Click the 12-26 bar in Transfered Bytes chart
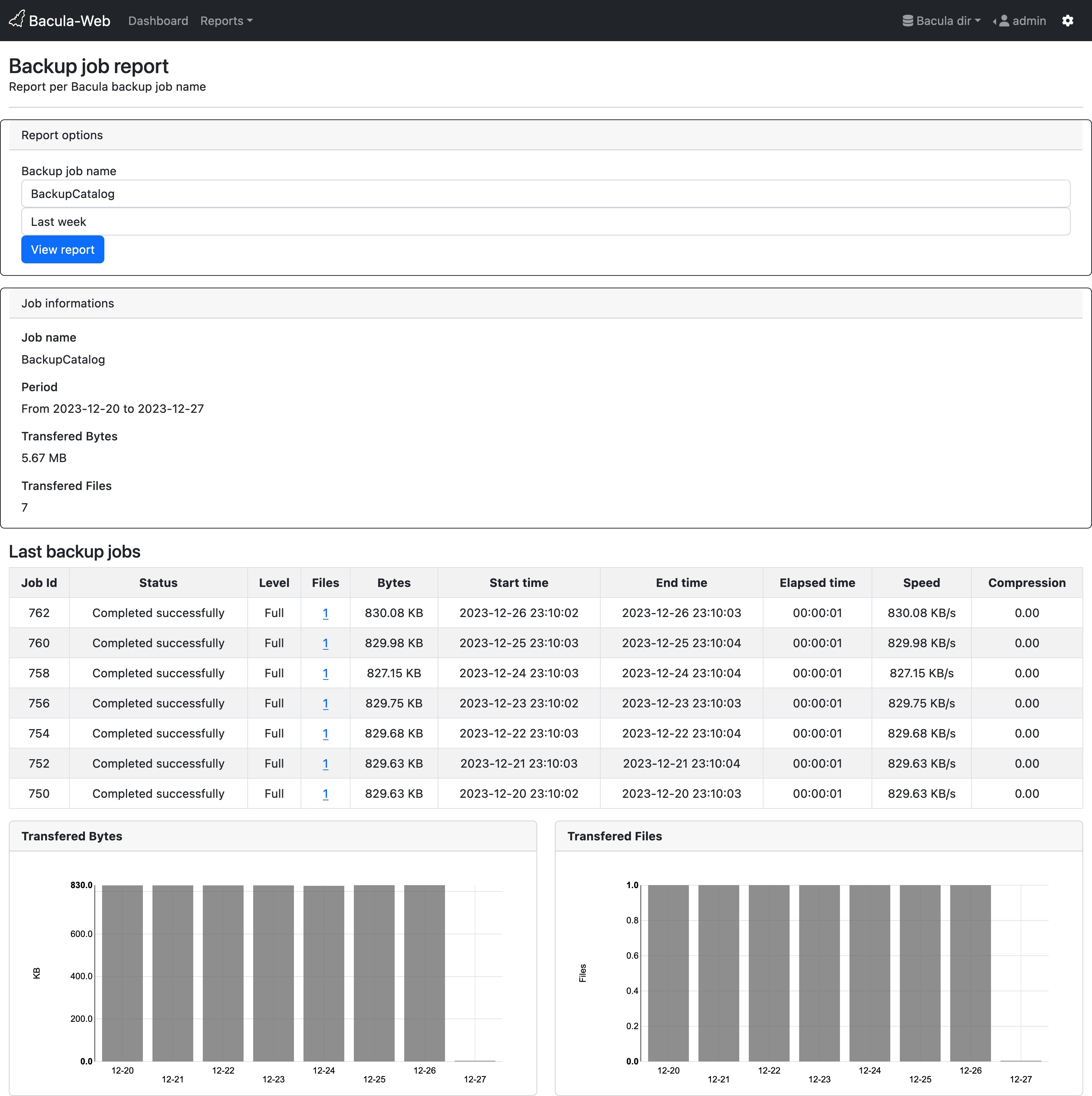 424,973
